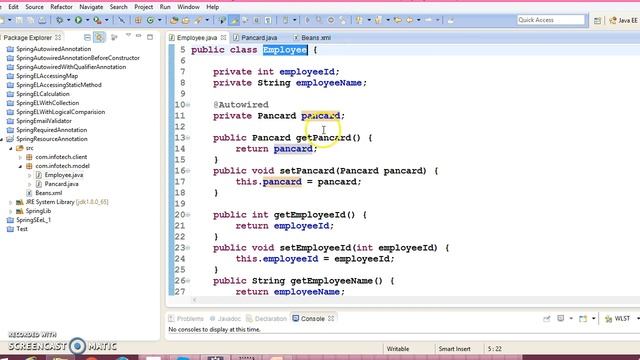Open the Source menu

click(x=34, y=7)
